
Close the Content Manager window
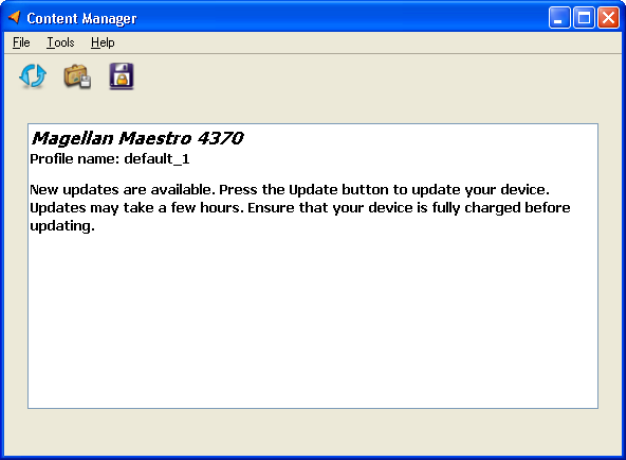tap(608, 18)
